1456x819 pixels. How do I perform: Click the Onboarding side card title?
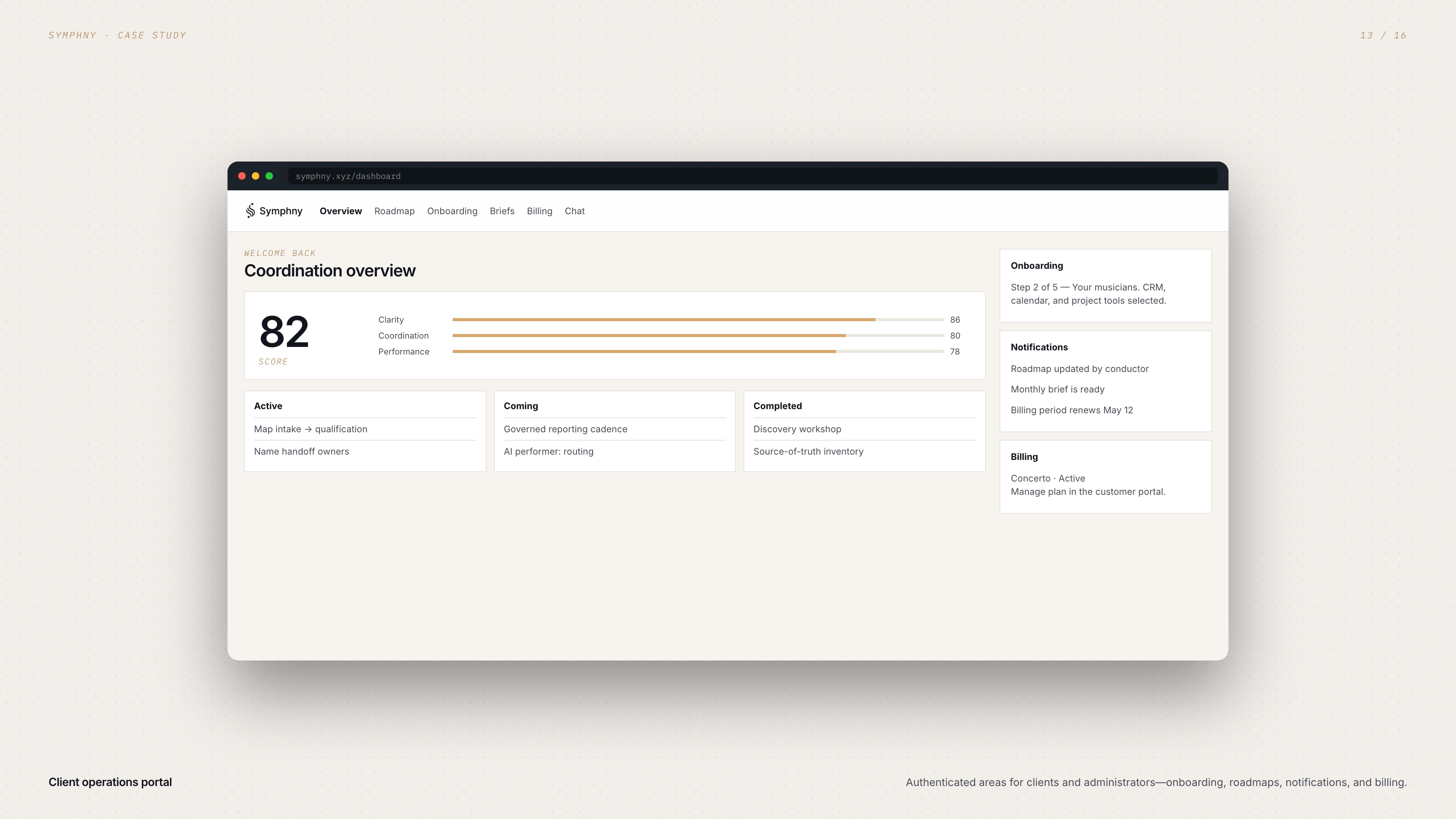pyautogui.click(x=1037, y=266)
